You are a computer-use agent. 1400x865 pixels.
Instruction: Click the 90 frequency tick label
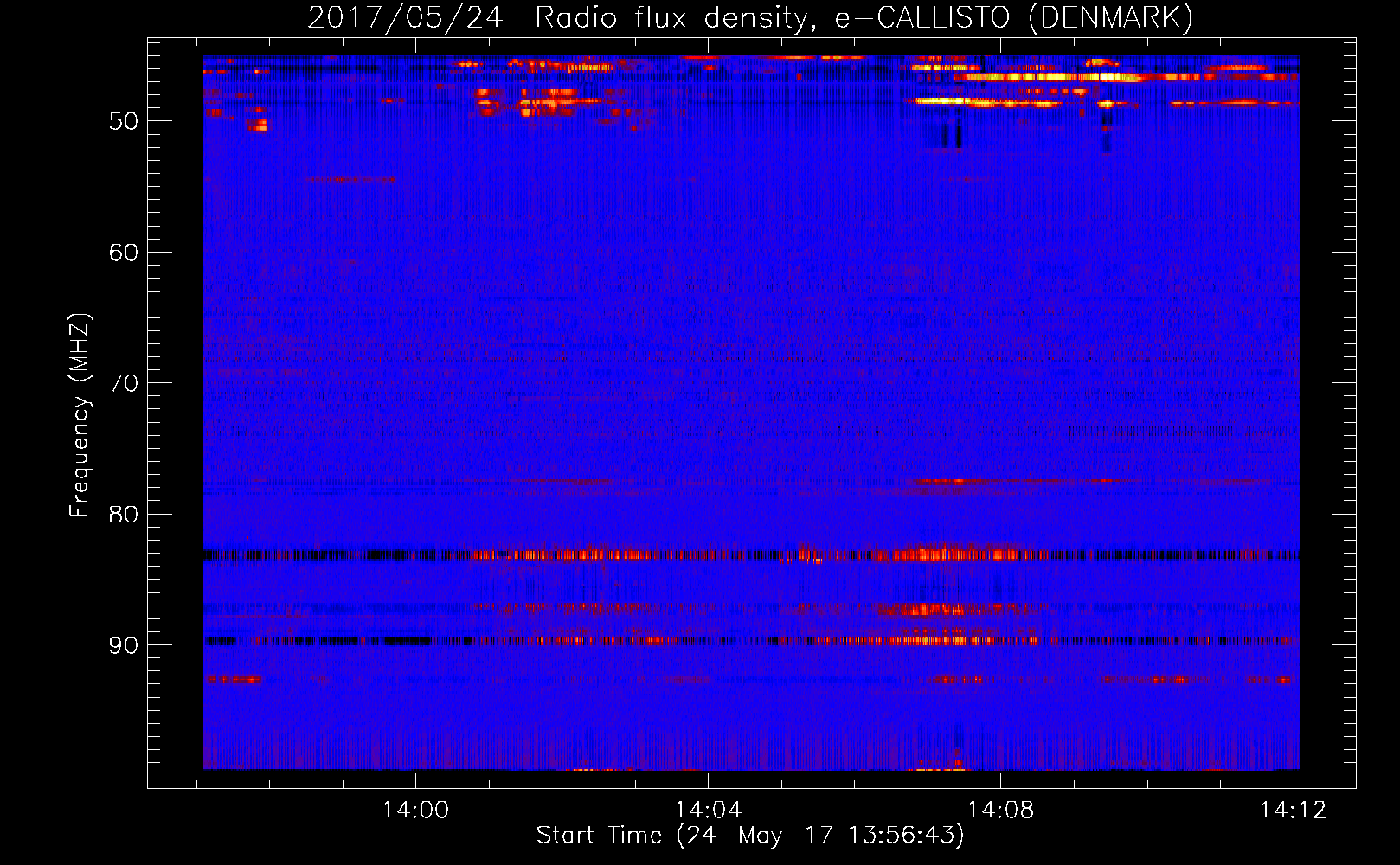[124, 645]
